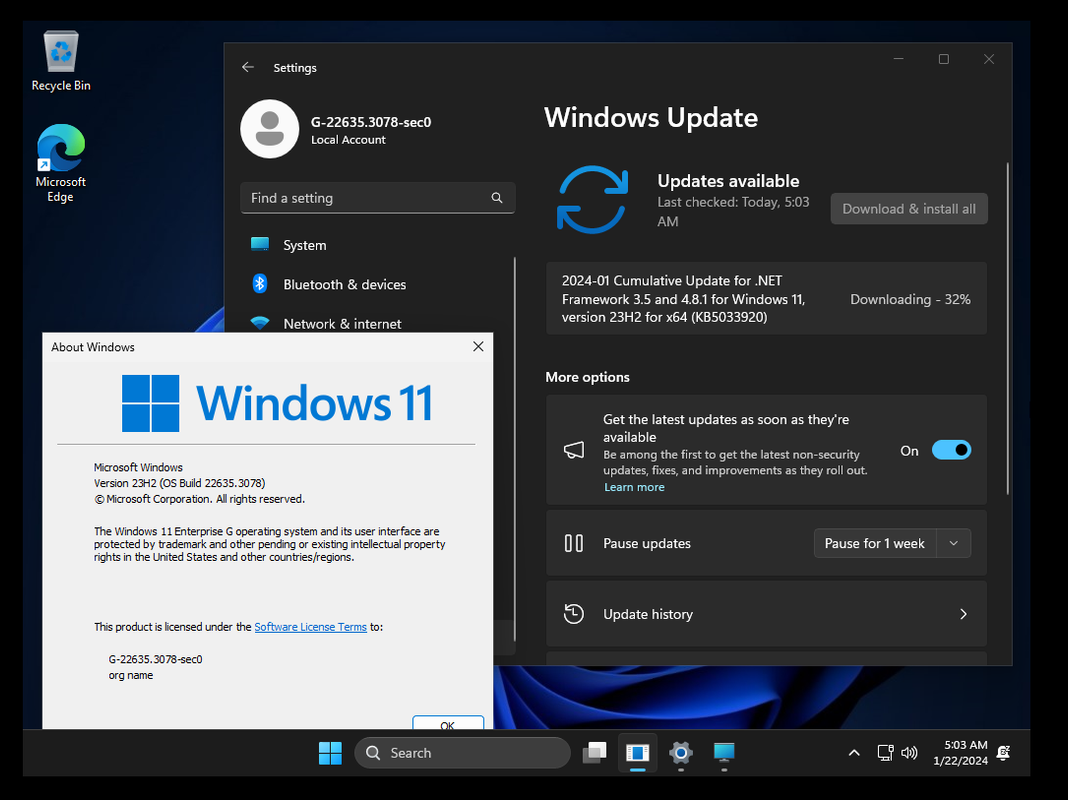1068x800 pixels.
Task: Open the Software License Terms link
Action: [311, 627]
